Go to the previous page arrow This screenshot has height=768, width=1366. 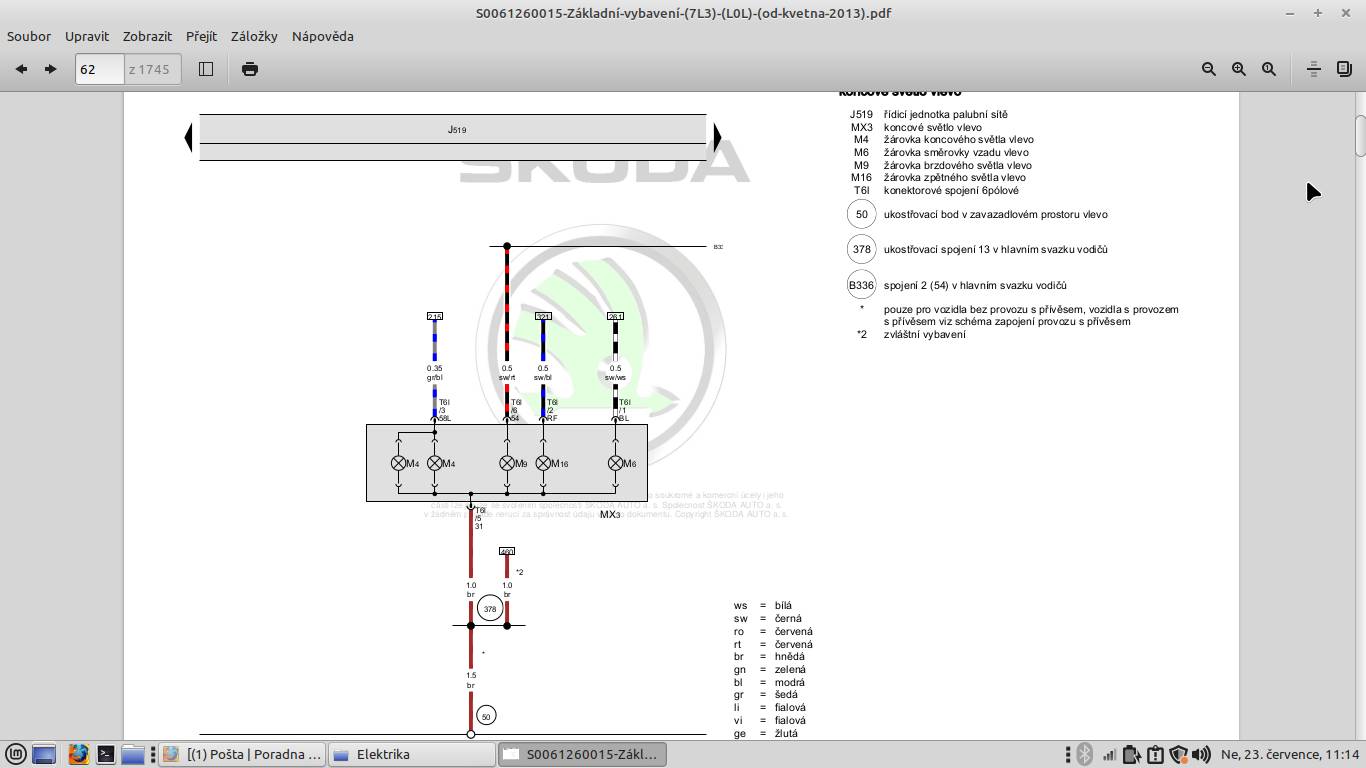21,69
